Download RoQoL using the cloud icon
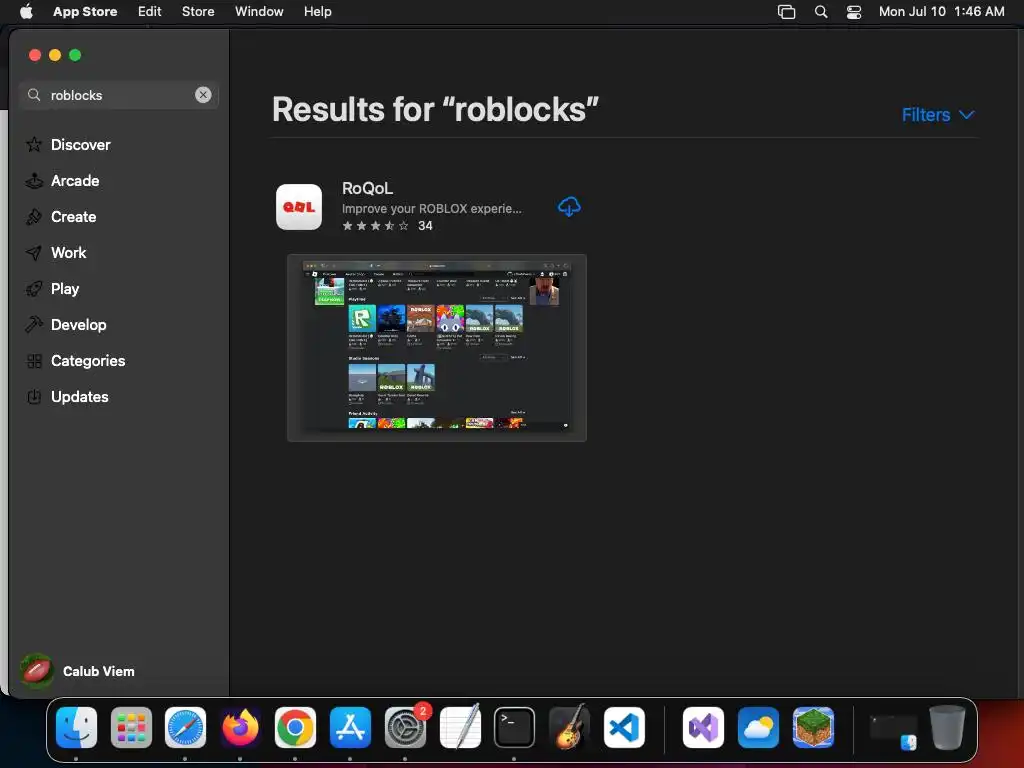Screen dimensions: 1024x768 pyautogui.click(x=569, y=207)
